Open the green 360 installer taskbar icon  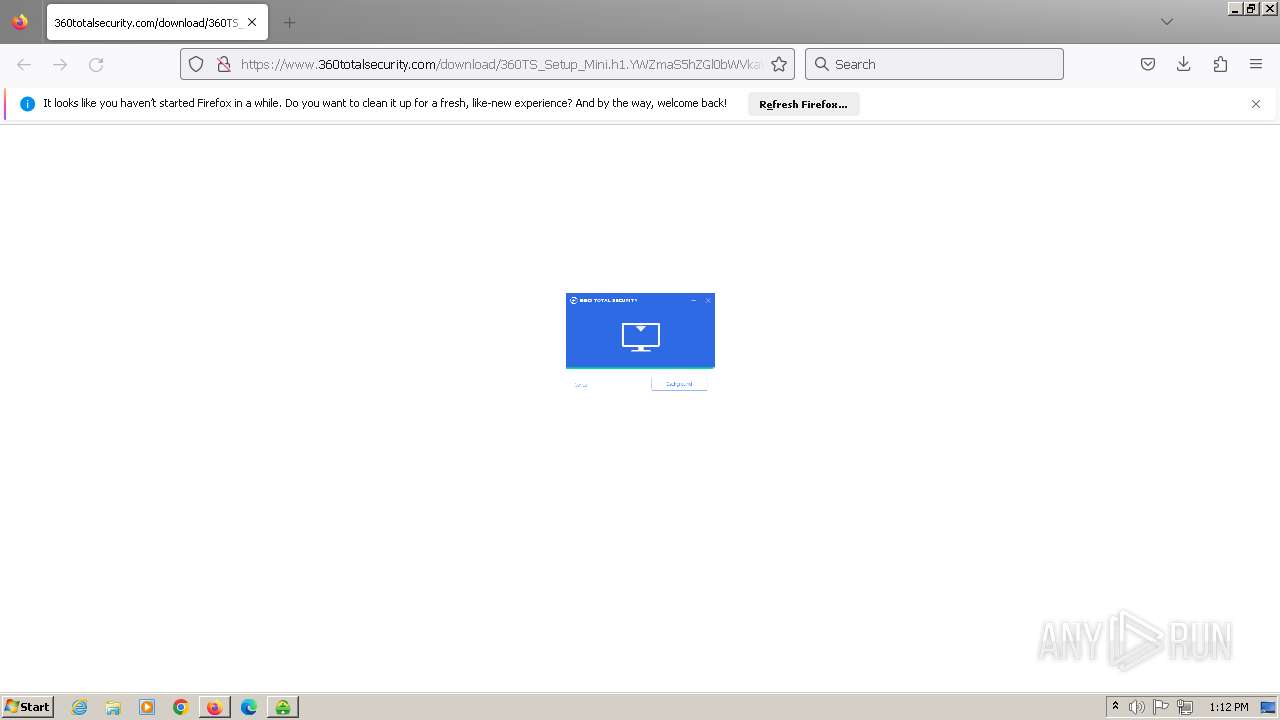pyautogui.click(x=283, y=707)
